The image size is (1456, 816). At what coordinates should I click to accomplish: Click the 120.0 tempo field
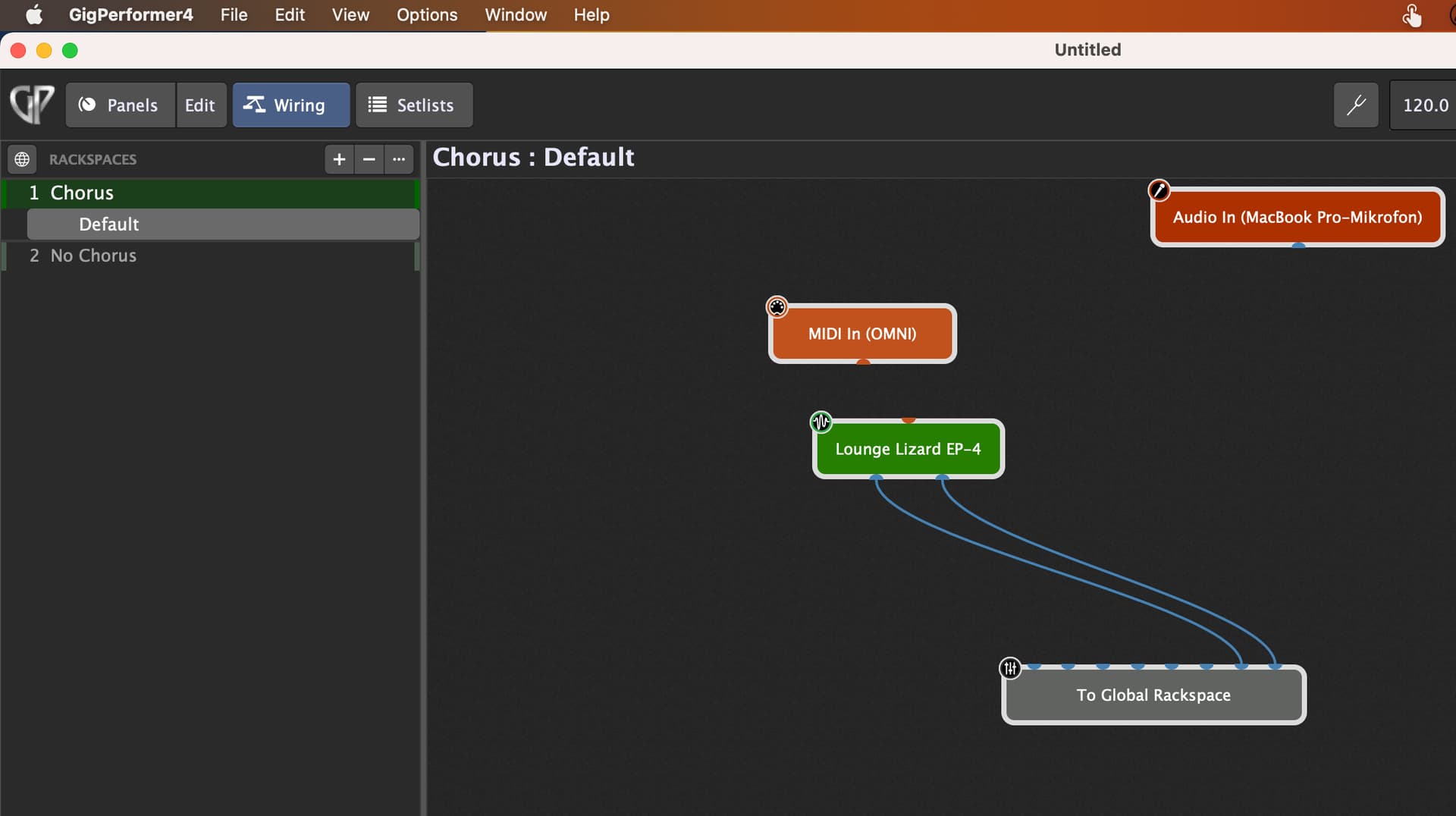click(1424, 105)
